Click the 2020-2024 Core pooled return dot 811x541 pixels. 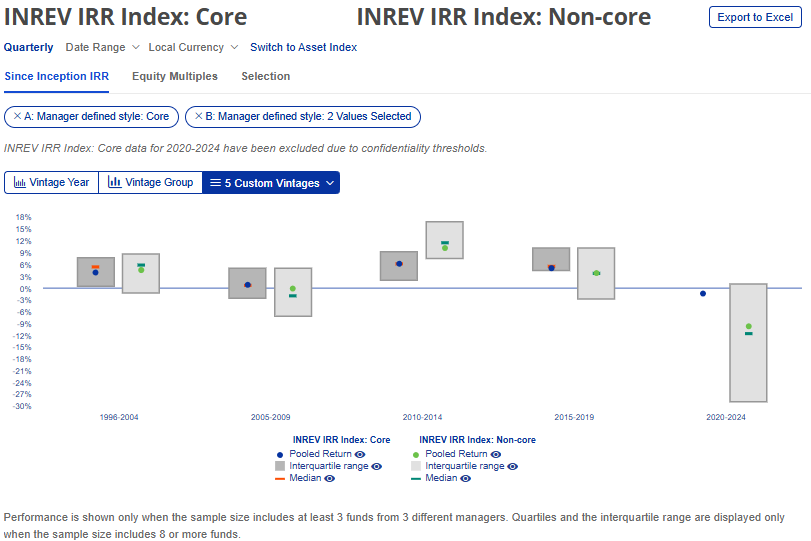[703, 293]
